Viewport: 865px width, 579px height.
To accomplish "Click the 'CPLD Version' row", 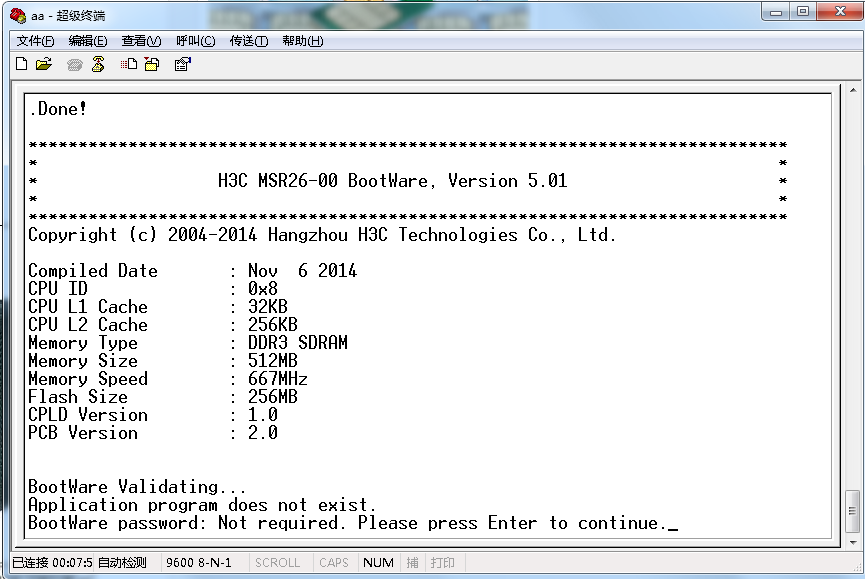I will click(153, 415).
